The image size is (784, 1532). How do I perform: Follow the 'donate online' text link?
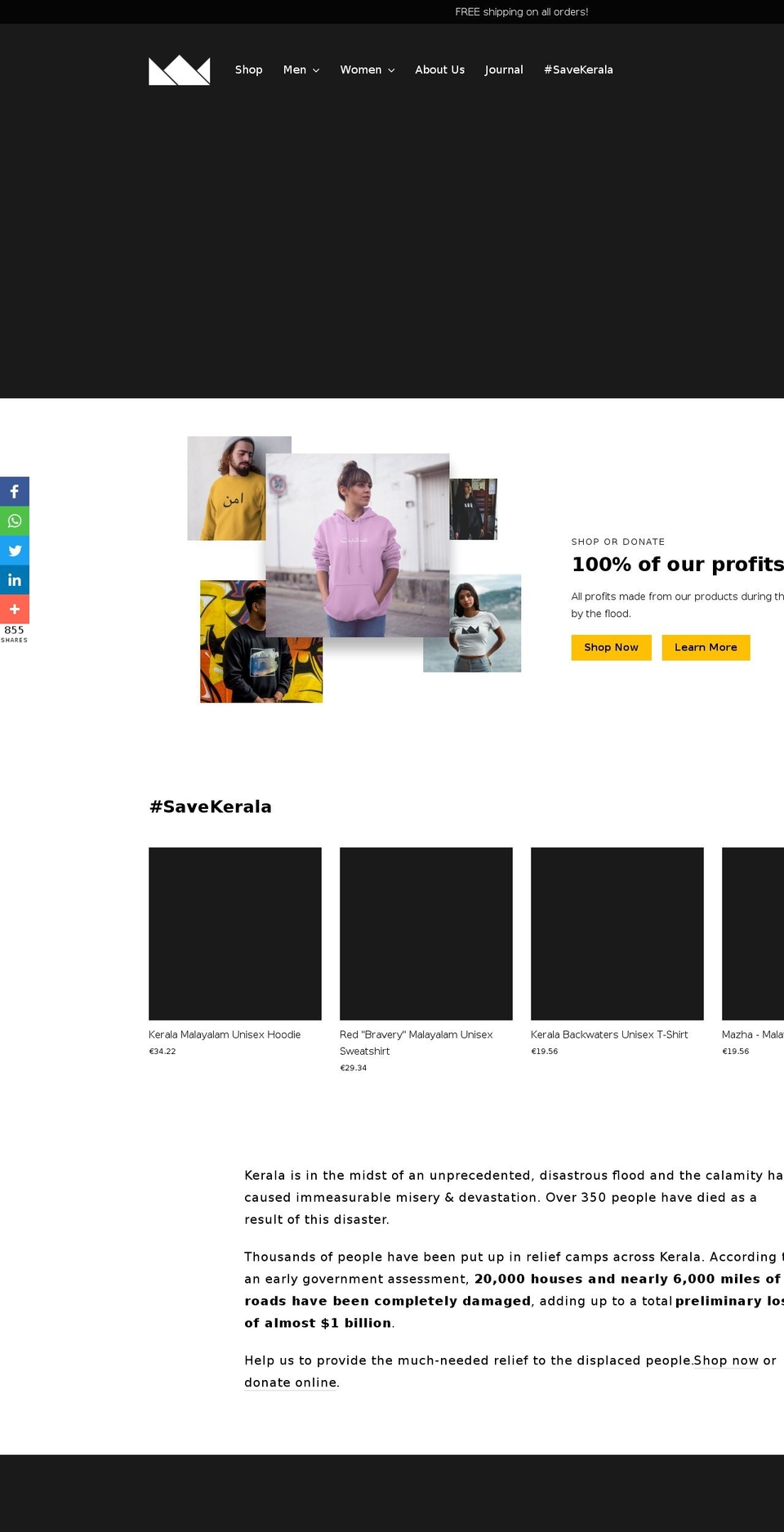coord(290,1382)
